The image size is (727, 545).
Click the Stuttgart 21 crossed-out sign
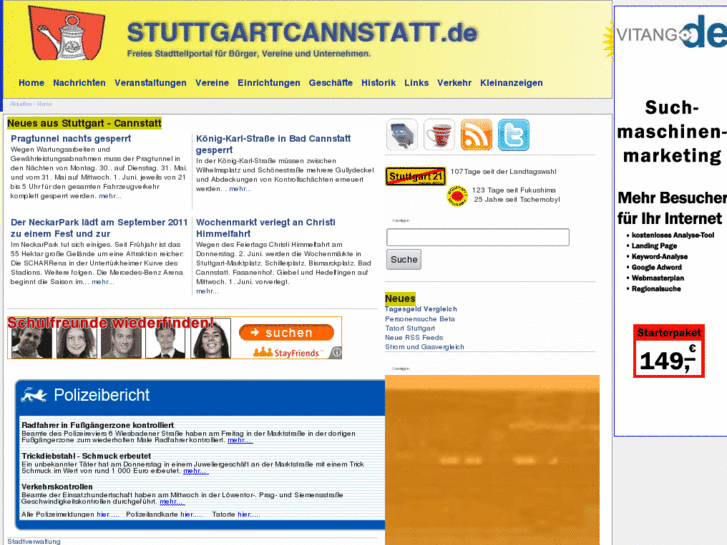point(415,176)
